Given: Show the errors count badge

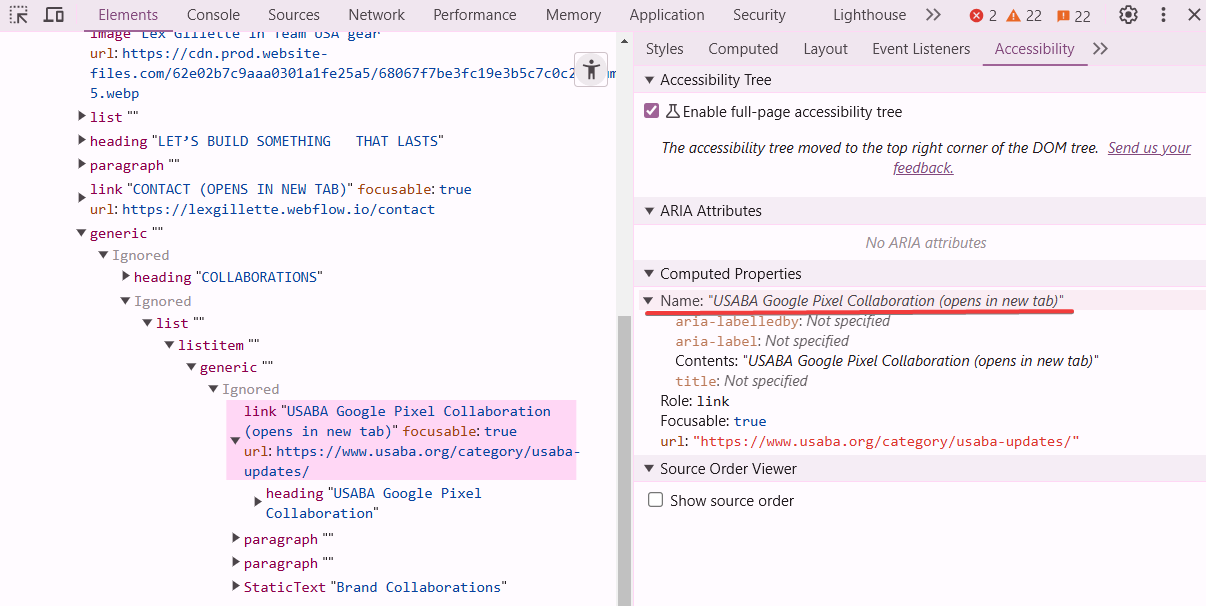Looking at the screenshot, I should [983, 15].
